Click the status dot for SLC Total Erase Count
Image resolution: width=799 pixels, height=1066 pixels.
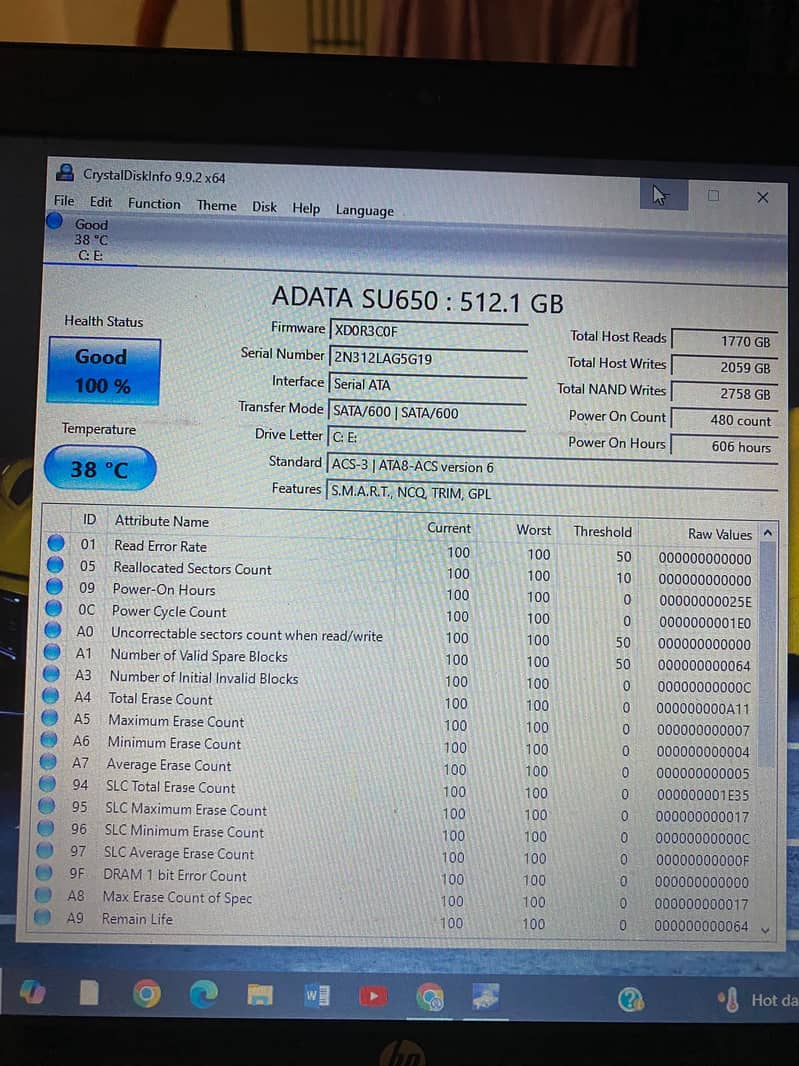point(48,784)
